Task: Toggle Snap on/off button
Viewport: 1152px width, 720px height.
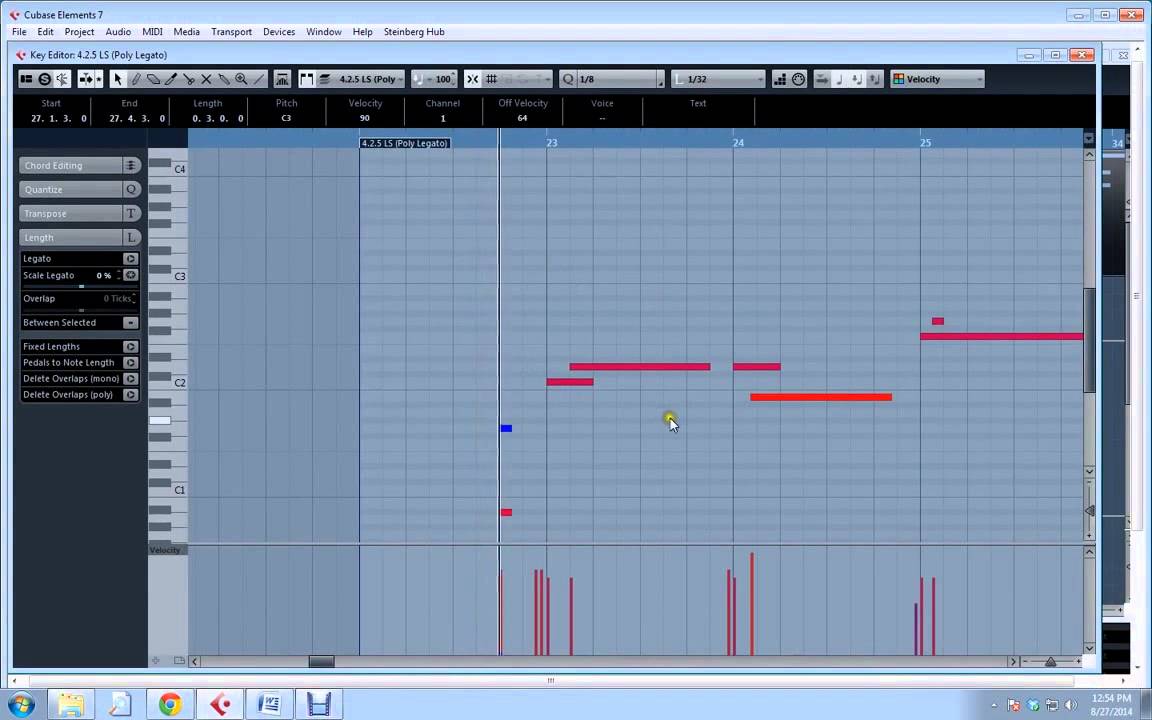Action: pyautogui.click(x=473, y=79)
